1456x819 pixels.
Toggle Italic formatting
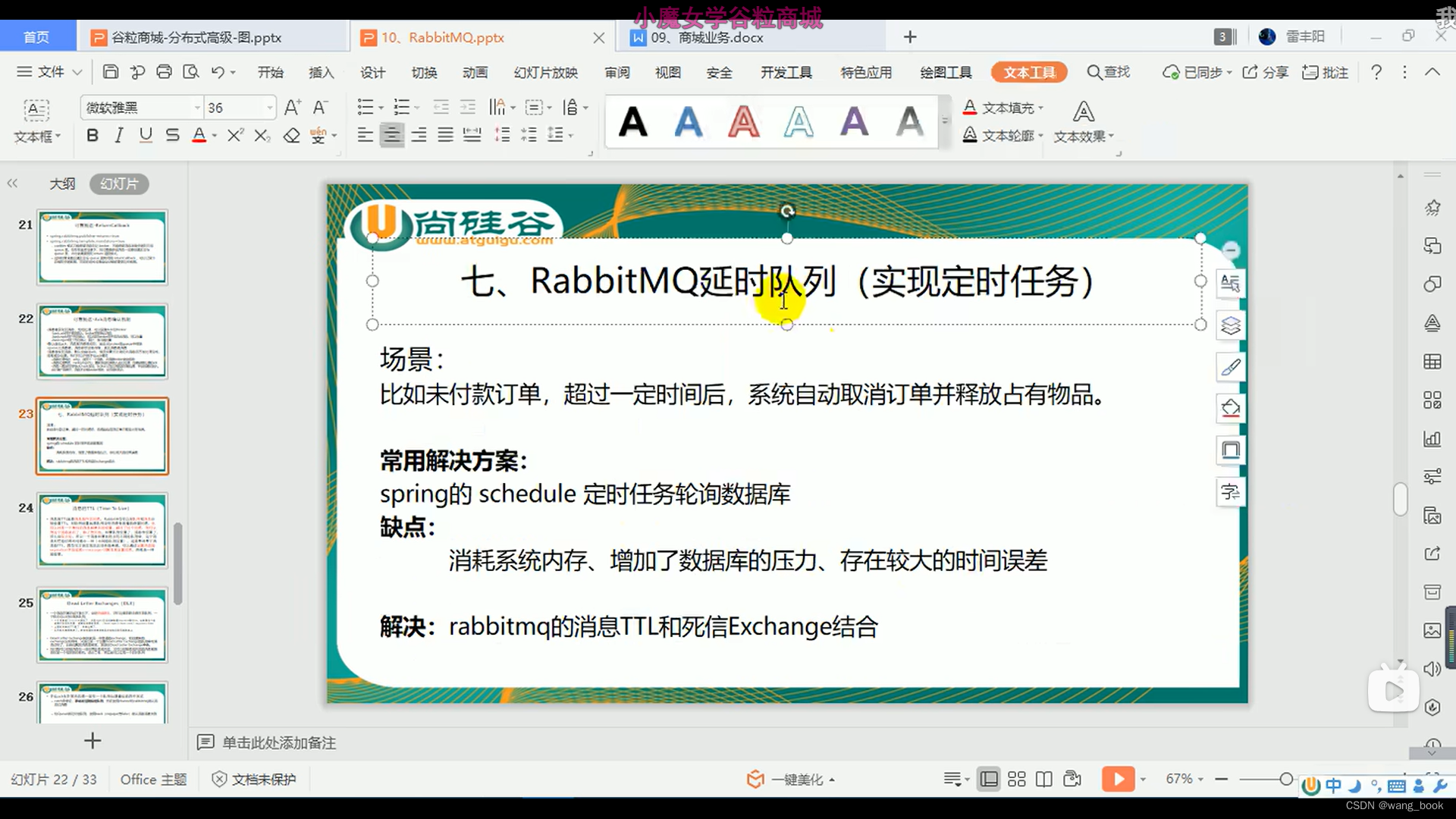pos(119,136)
